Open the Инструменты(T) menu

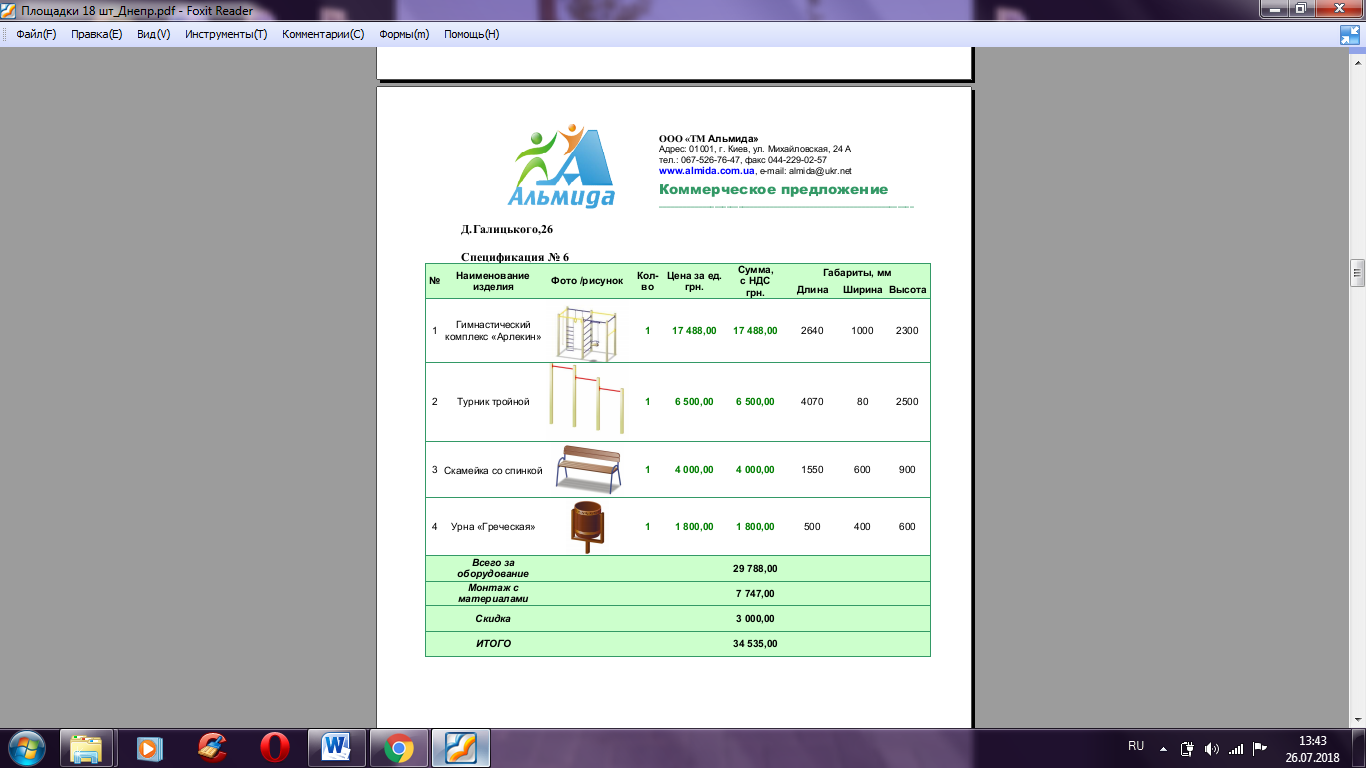point(226,34)
